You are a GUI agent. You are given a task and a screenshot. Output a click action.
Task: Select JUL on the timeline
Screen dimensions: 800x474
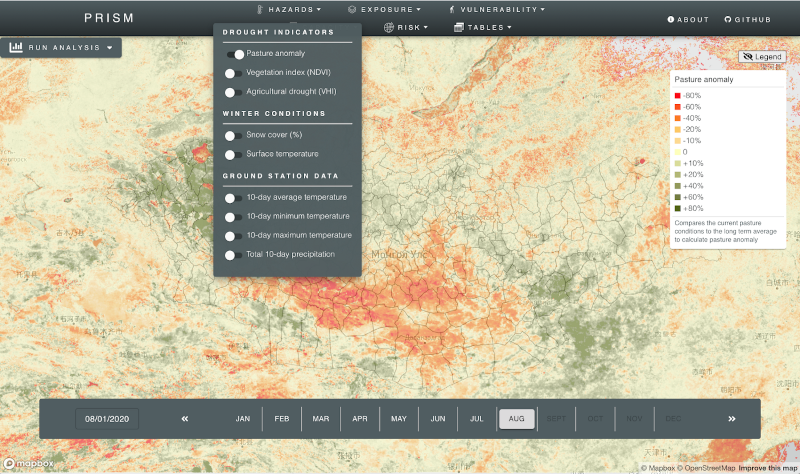coord(477,418)
